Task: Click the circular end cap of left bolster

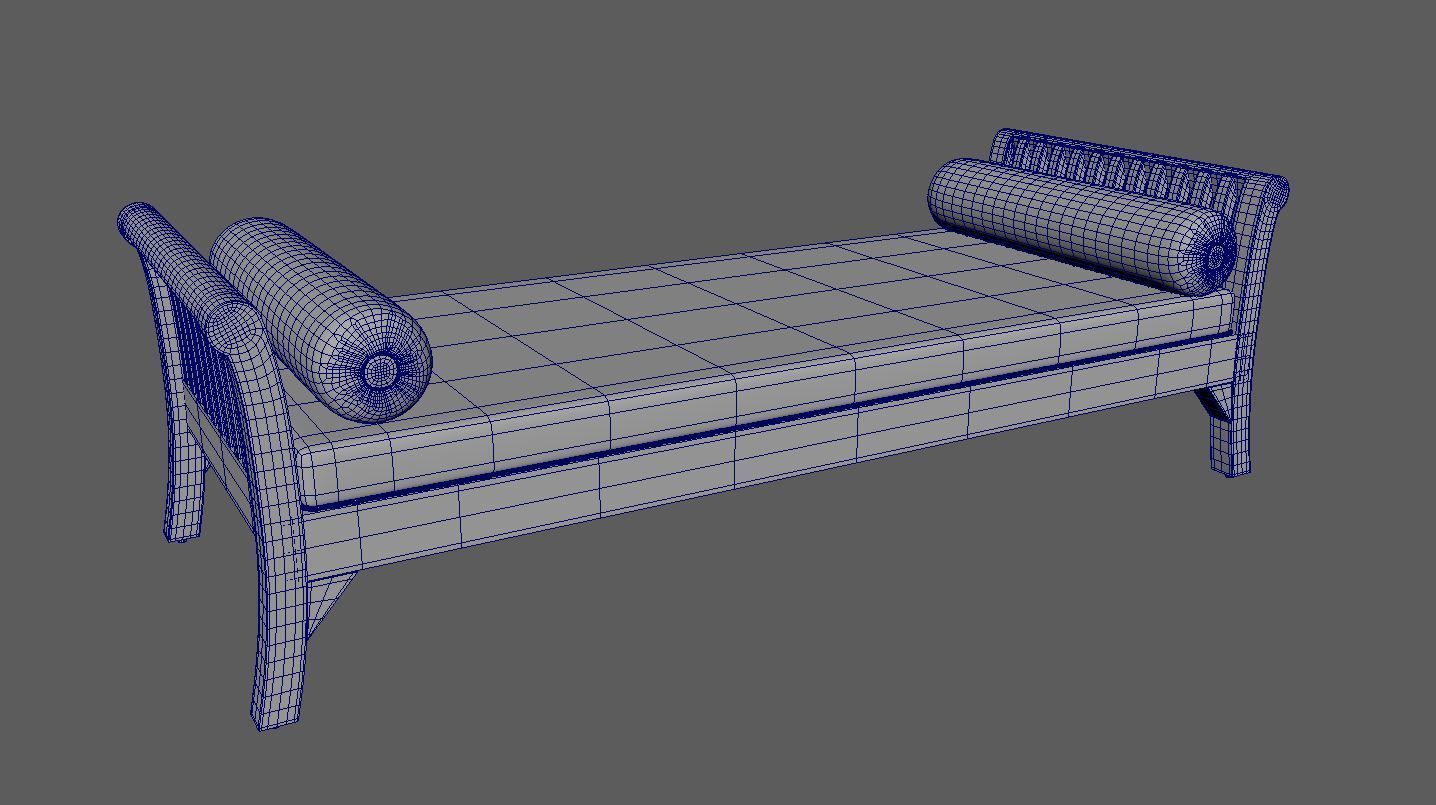Action: pyautogui.click(x=380, y=372)
